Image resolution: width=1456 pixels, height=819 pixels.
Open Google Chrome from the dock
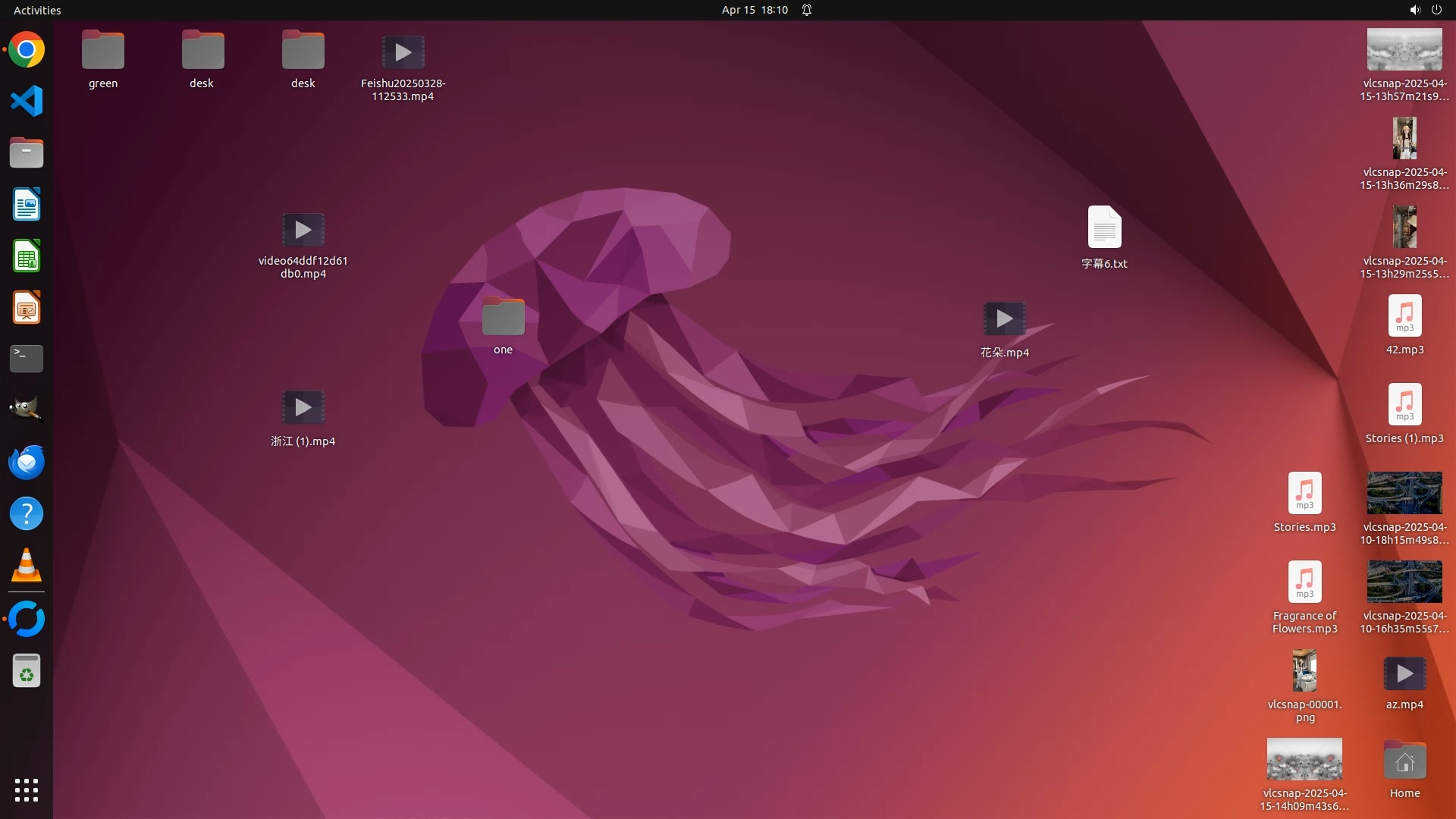pos(27,50)
